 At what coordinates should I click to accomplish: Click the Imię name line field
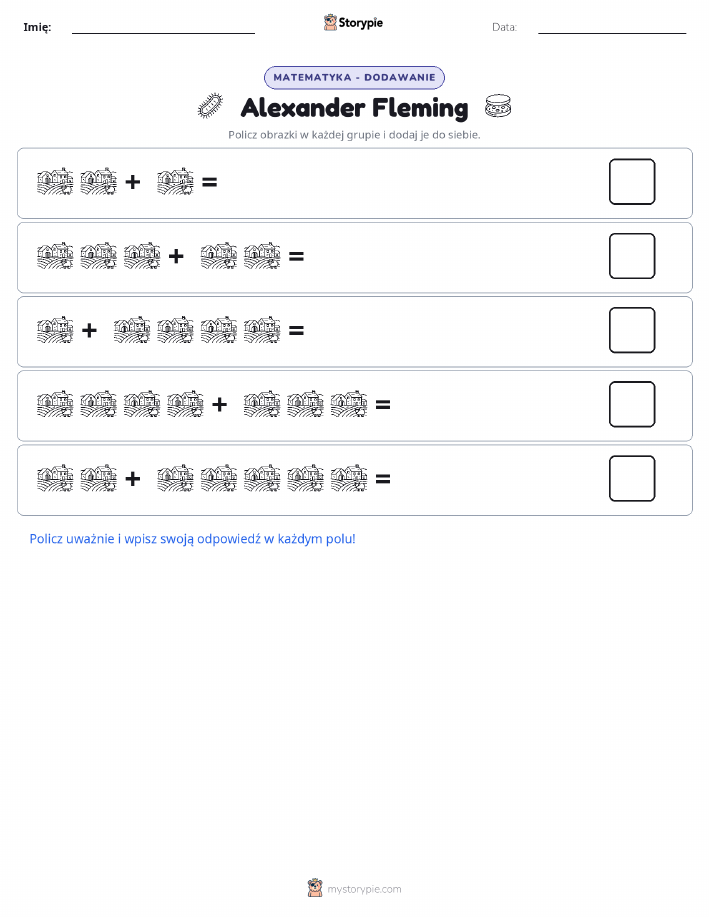(163, 27)
